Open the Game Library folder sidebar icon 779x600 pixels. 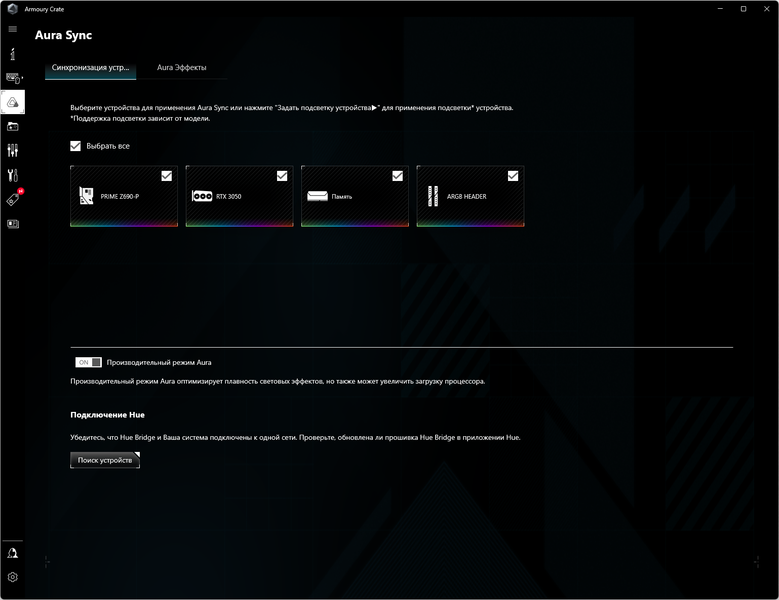tap(13, 127)
